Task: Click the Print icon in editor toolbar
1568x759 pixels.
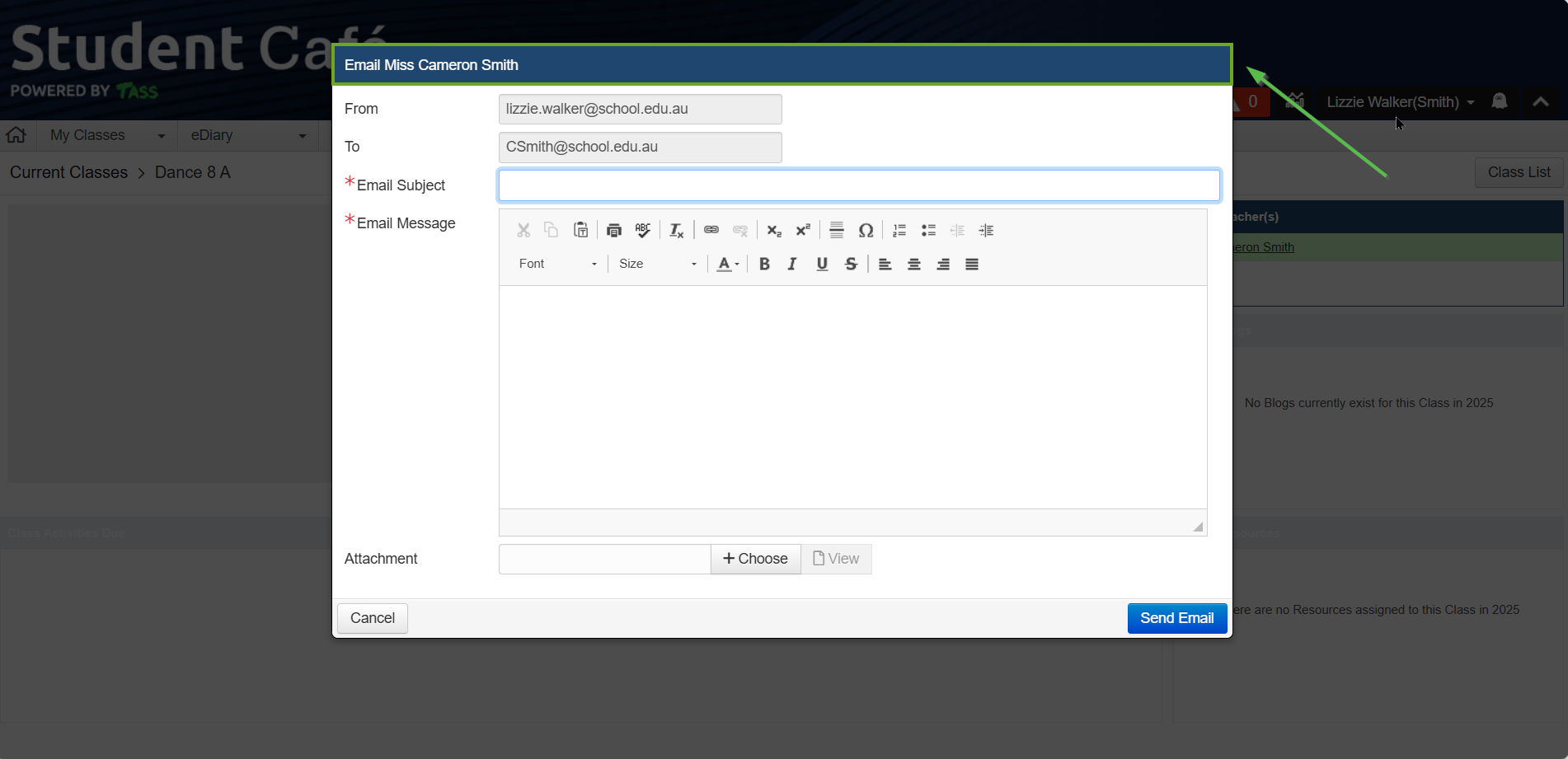Action: [x=613, y=231]
